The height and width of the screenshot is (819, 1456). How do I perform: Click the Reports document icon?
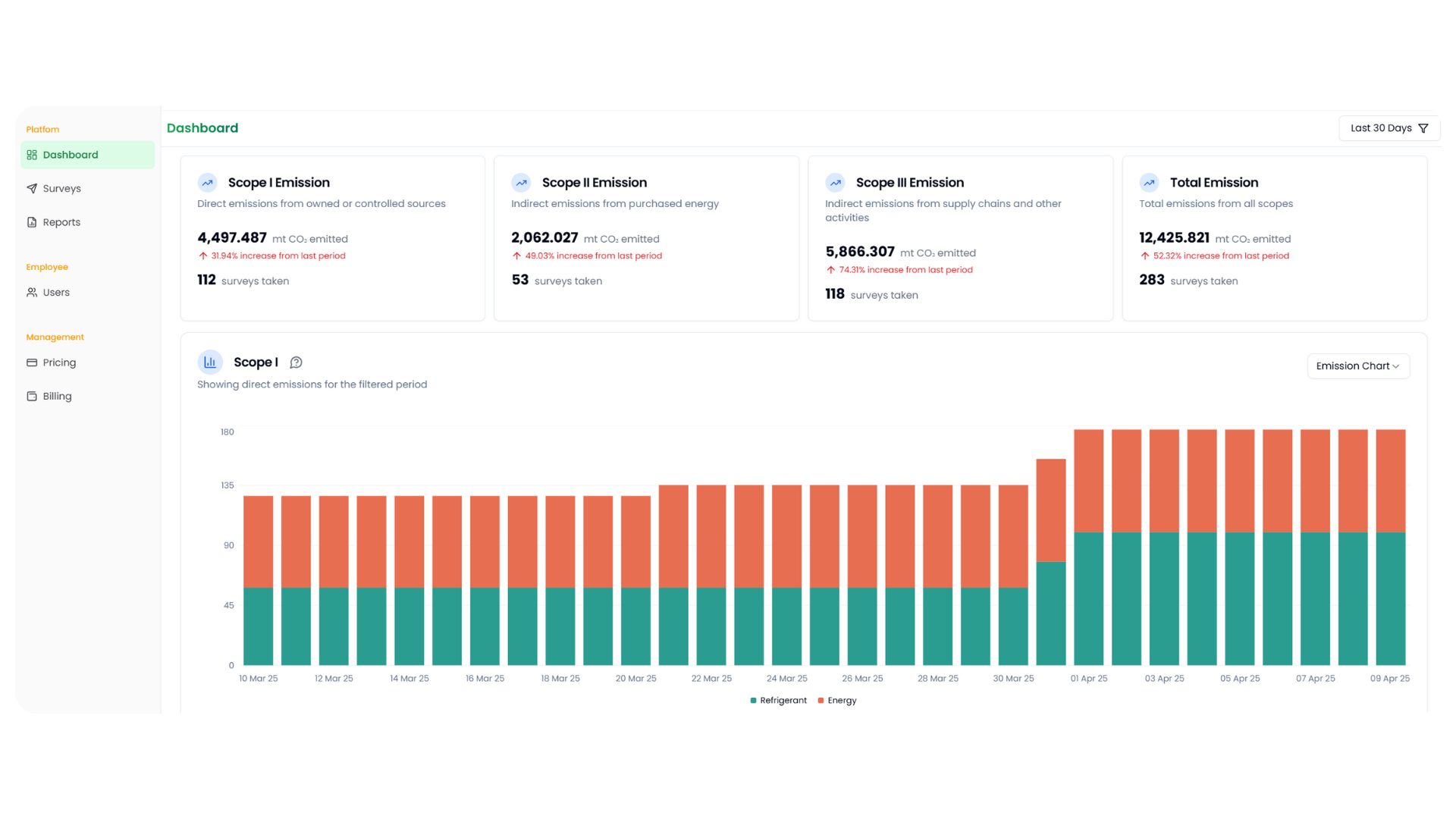coord(32,222)
